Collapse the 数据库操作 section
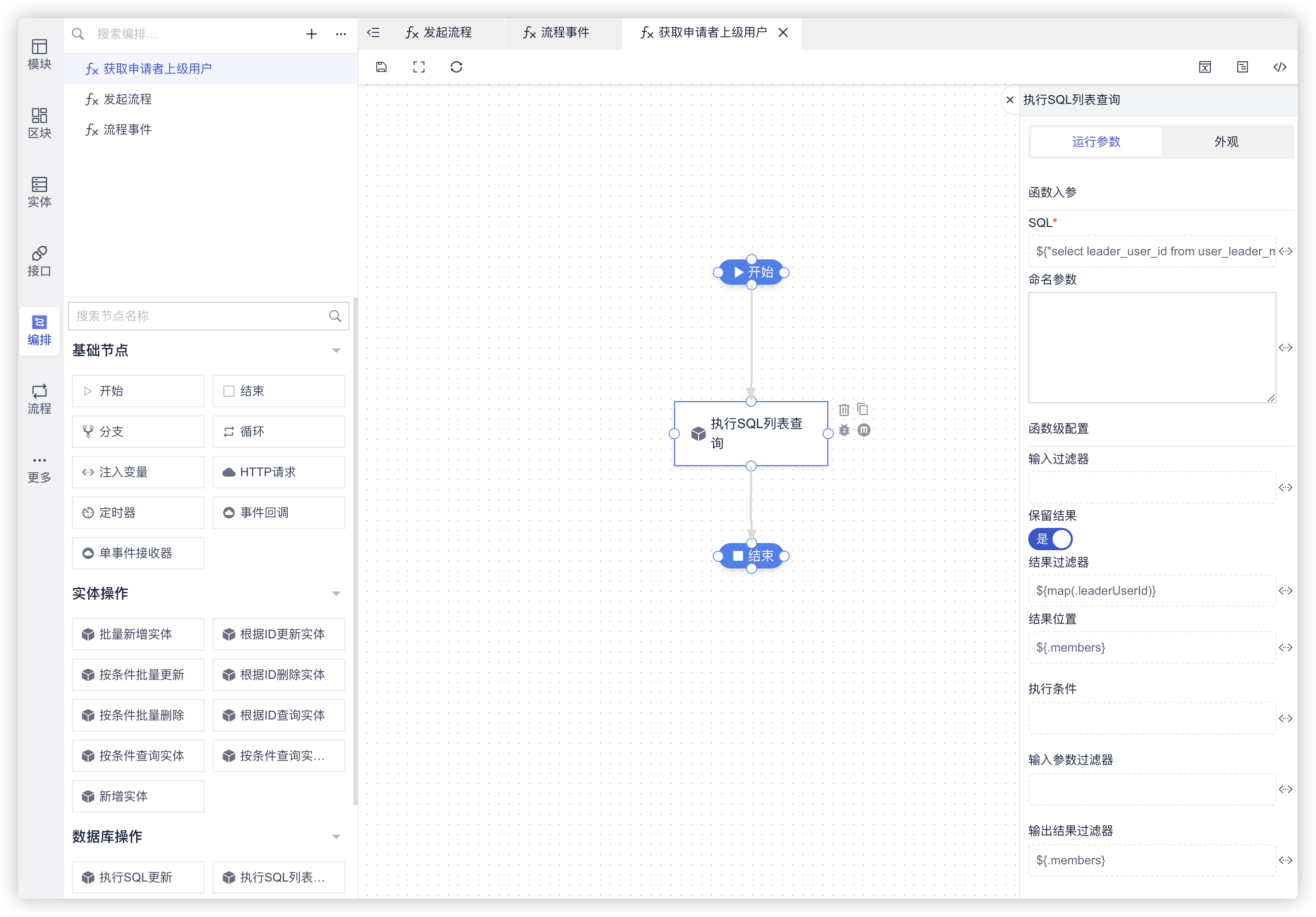Viewport: 1316px width, 917px height. click(x=336, y=837)
